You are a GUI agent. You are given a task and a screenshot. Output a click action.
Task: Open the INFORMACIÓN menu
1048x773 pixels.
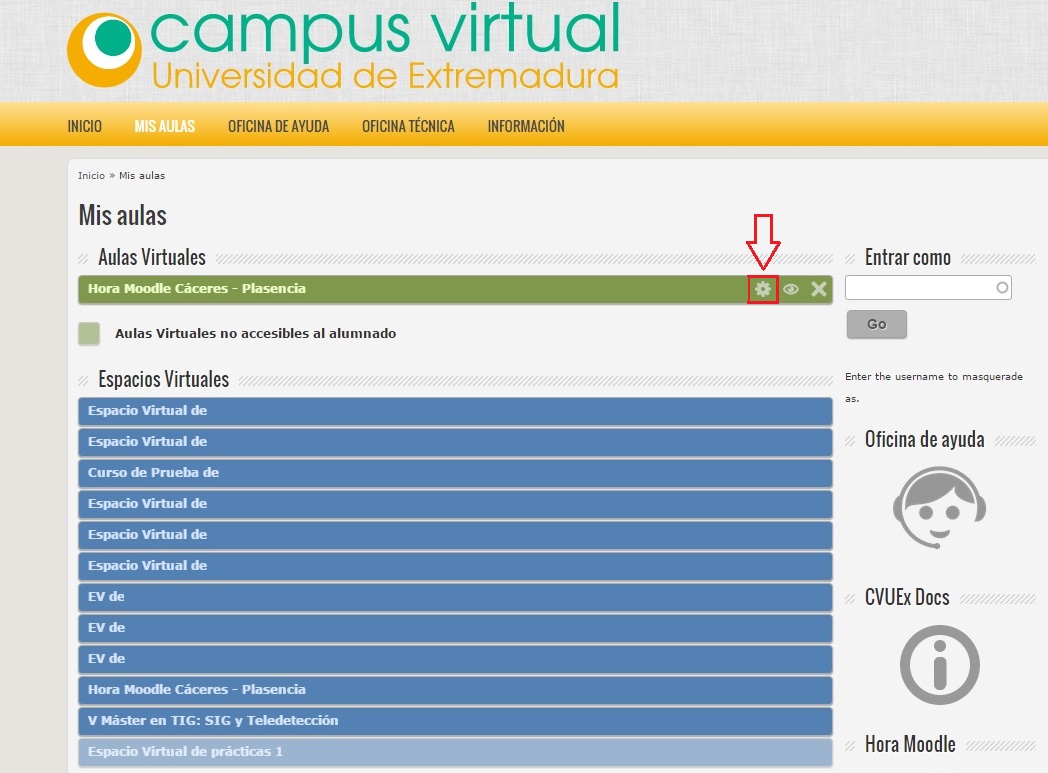tap(526, 126)
